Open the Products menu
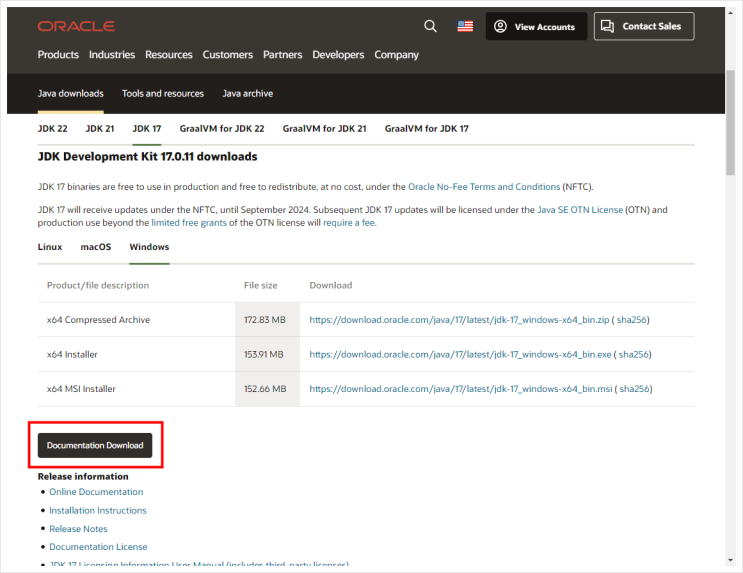Viewport: 743px width, 573px height. [x=58, y=55]
